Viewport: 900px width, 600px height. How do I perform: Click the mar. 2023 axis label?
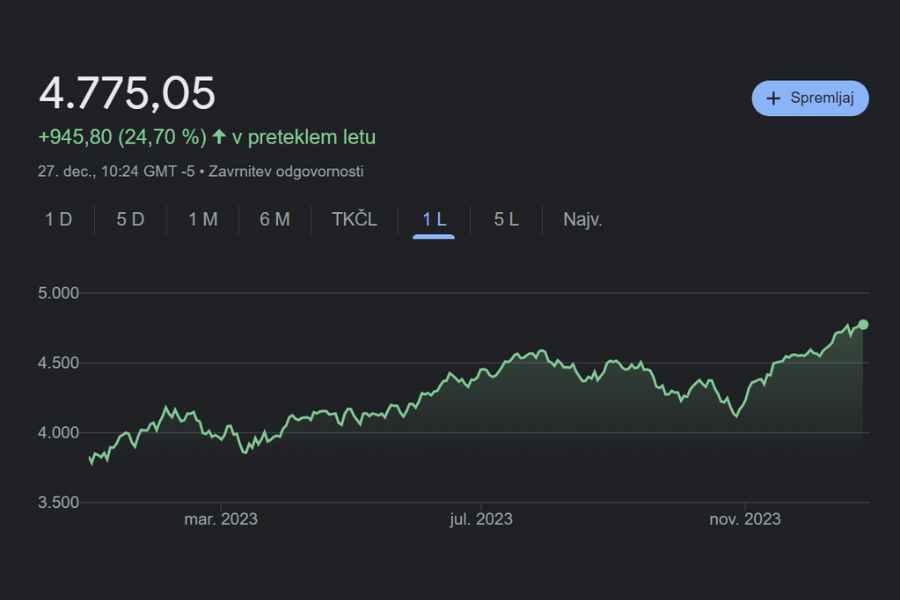pos(220,519)
